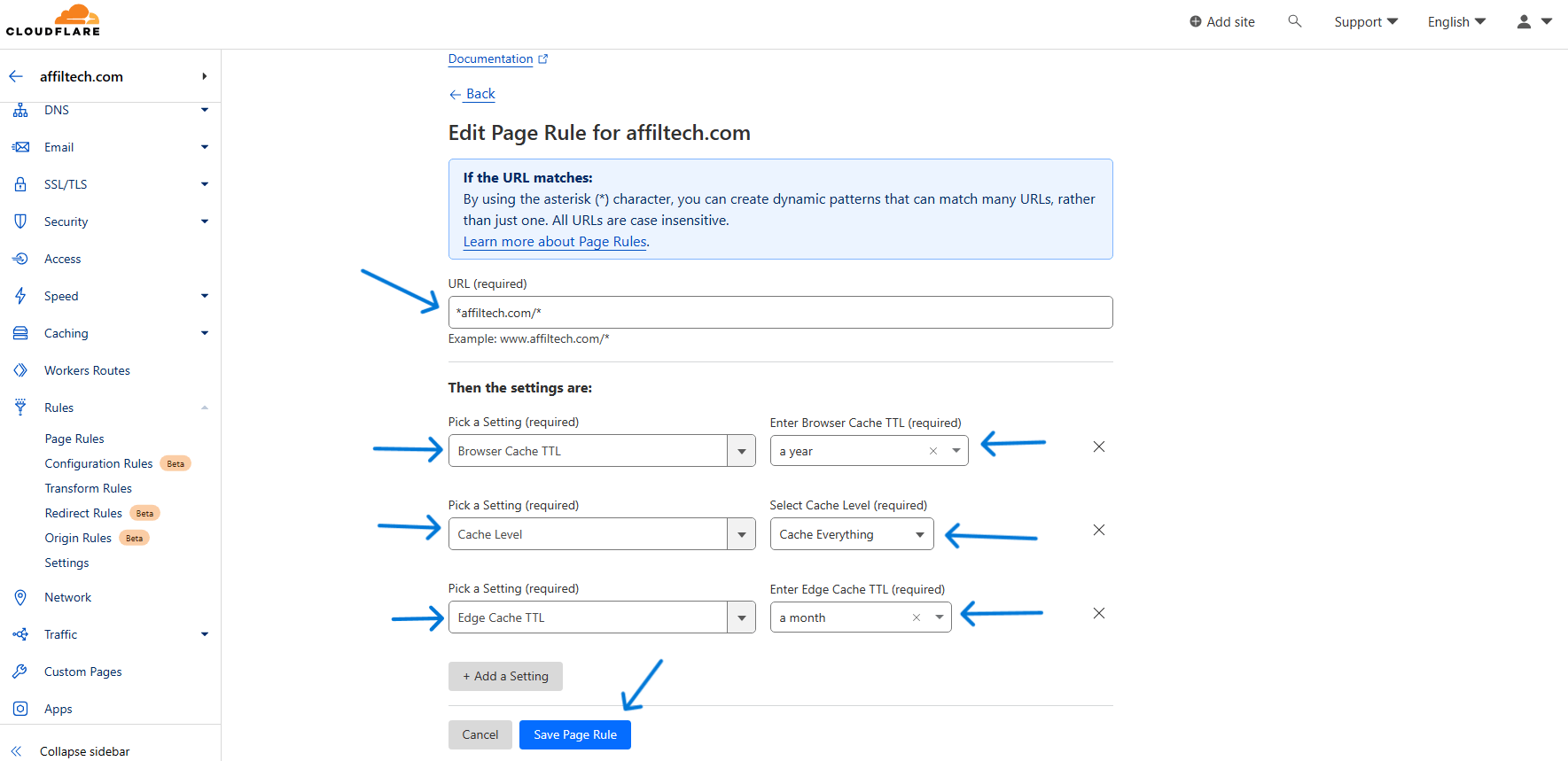This screenshot has height=761, width=1568.
Task: Open the 'a year' TTL value dropdown
Action: [x=956, y=451]
